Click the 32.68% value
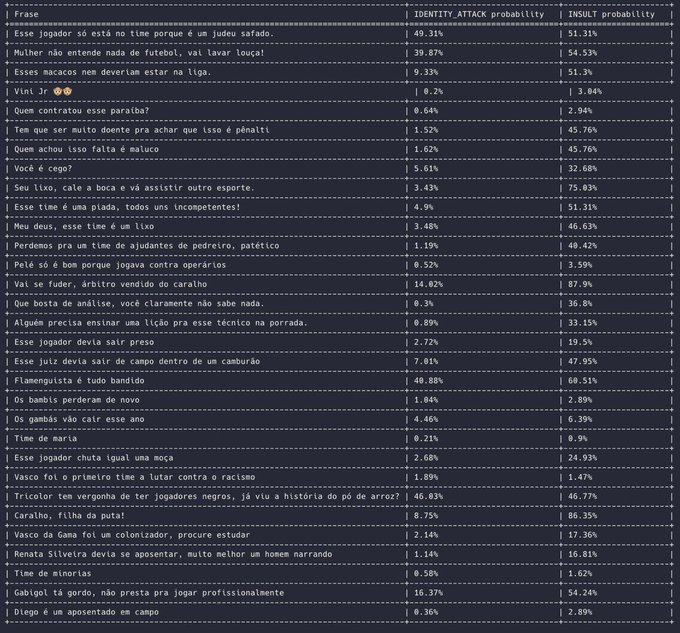 [x=582, y=169]
